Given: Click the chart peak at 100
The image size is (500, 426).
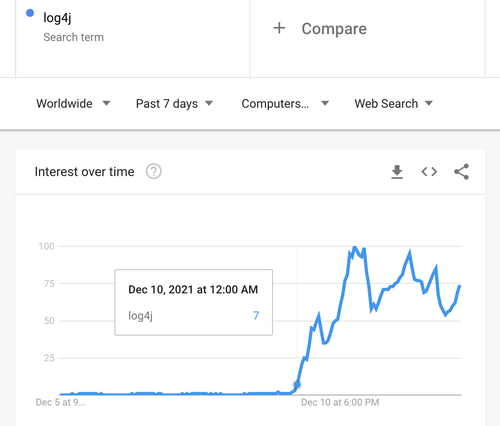Looking at the screenshot, I should click(x=355, y=247).
